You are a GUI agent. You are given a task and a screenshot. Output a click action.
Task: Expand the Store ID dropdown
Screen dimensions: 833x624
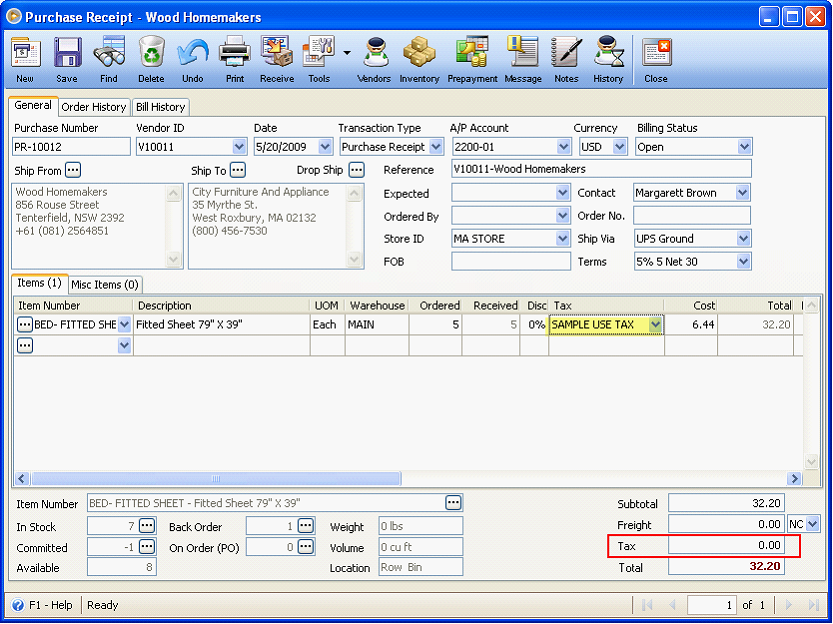point(563,238)
